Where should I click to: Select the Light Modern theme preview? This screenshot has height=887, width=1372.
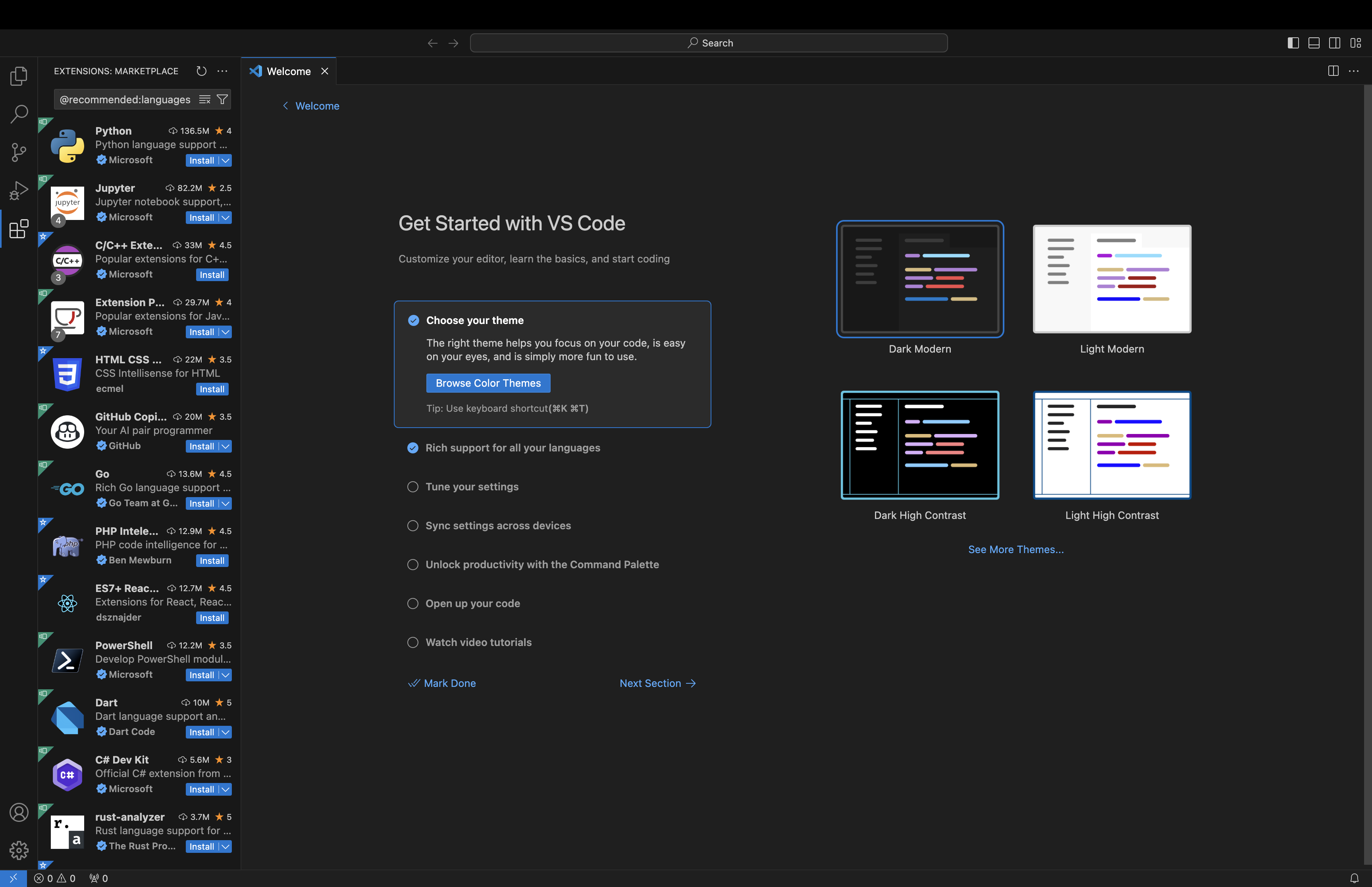(1112, 280)
